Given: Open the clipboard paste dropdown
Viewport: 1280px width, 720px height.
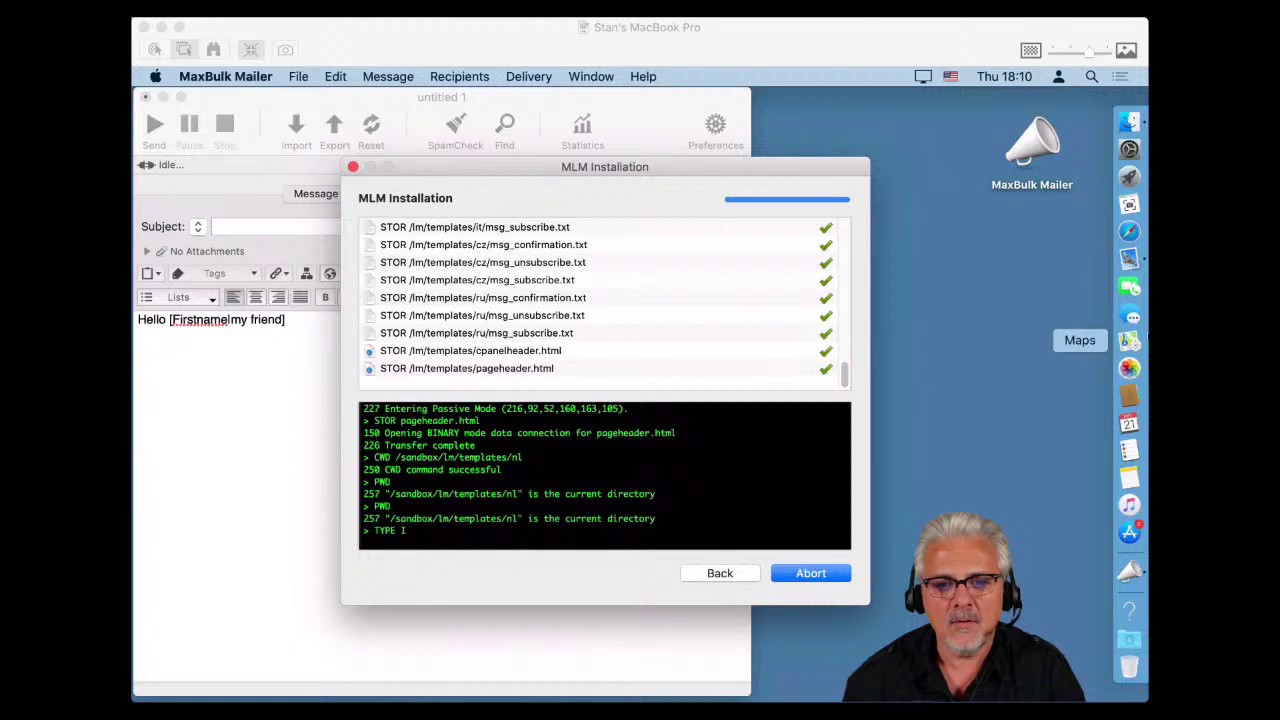Looking at the screenshot, I should (151, 273).
